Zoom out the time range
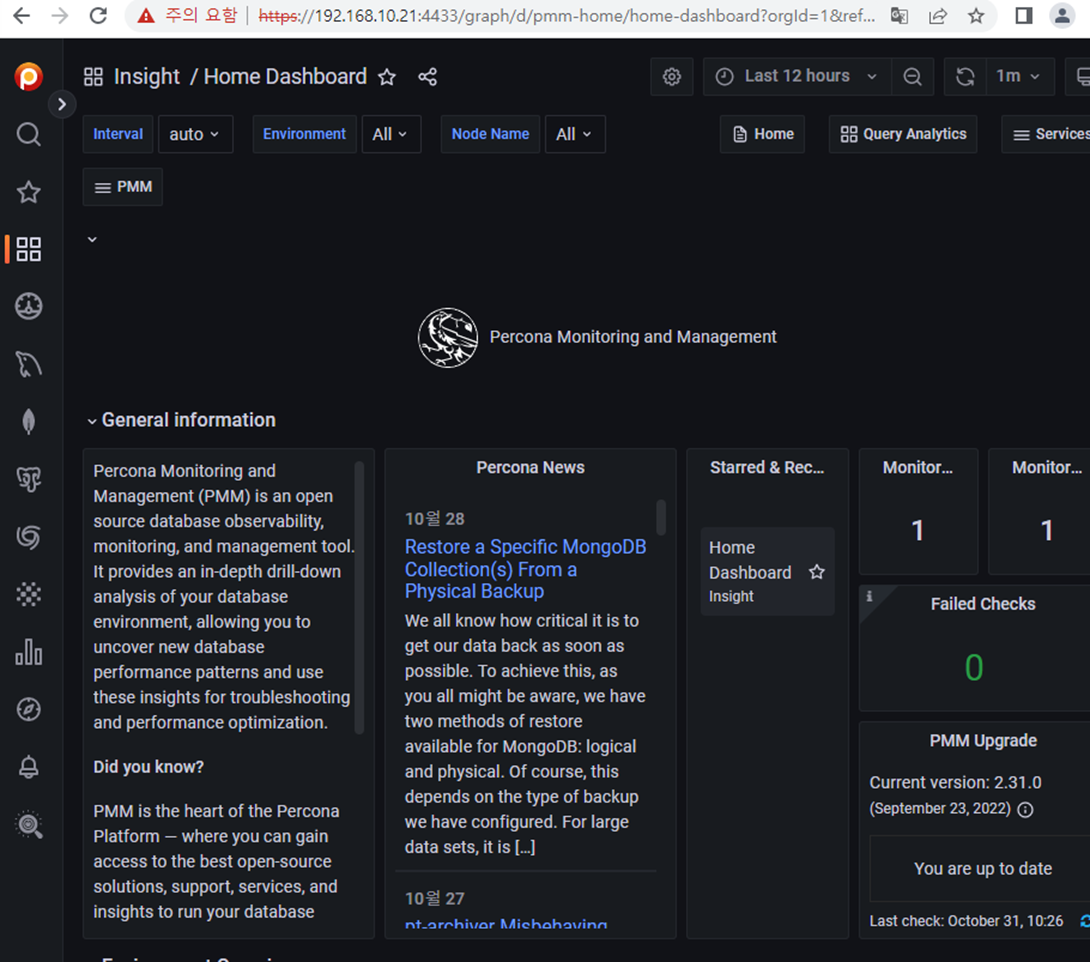1090x962 pixels. coord(912,76)
